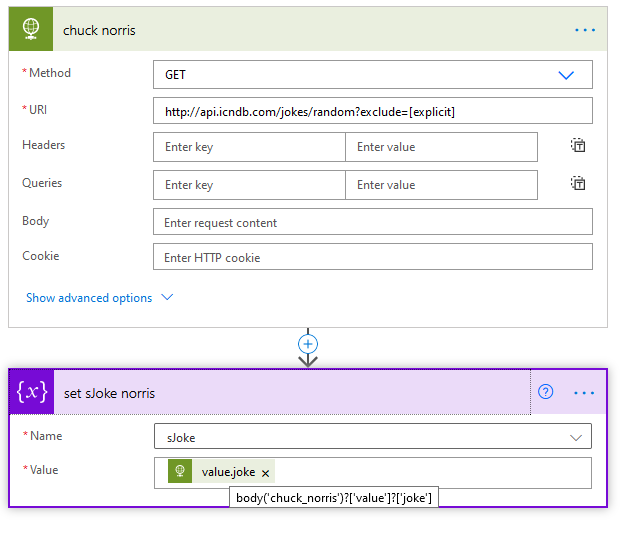The width and height of the screenshot is (621, 537).
Task: Open the chuck norris action ellipsis menu
Action: [585, 30]
